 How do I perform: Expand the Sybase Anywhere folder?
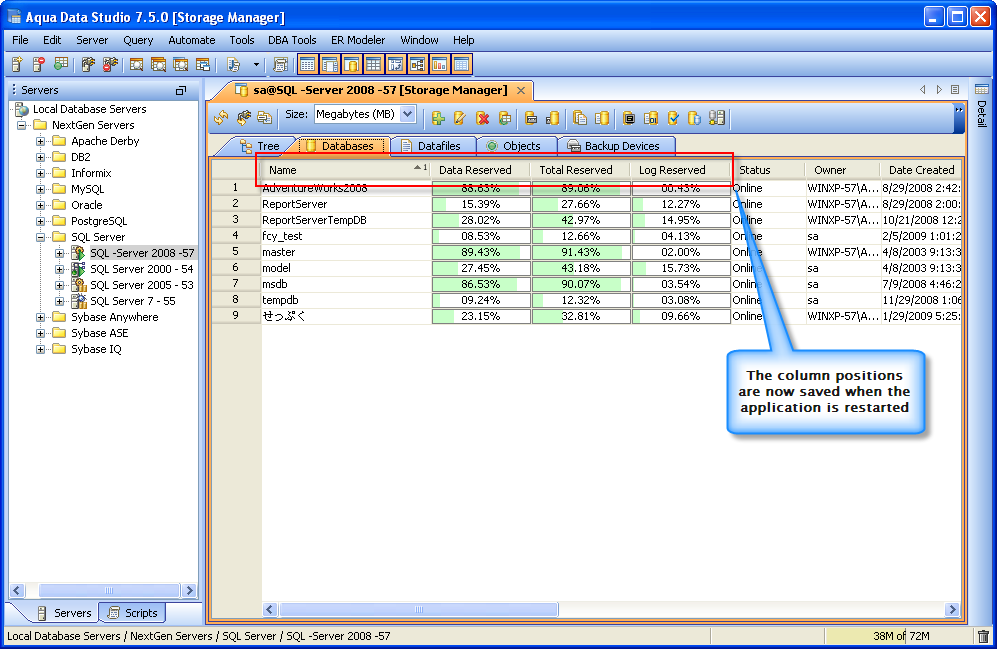point(41,317)
